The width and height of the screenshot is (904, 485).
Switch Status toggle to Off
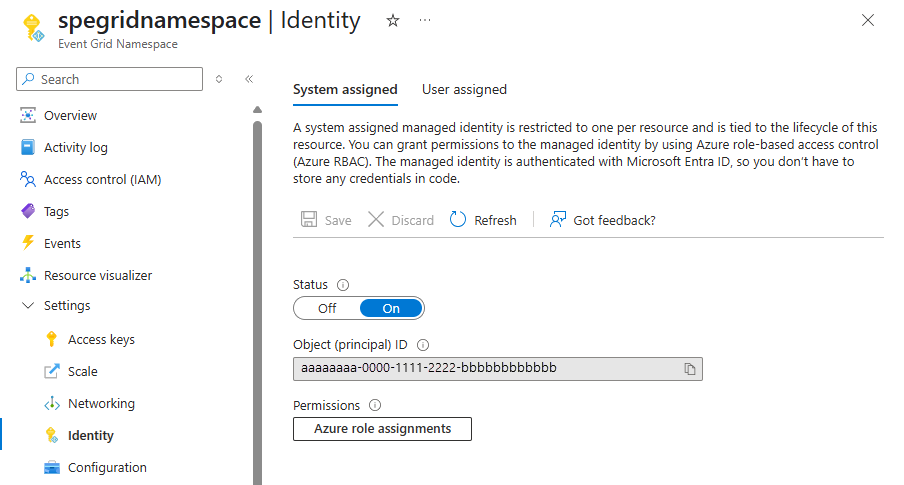[x=327, y=308]
